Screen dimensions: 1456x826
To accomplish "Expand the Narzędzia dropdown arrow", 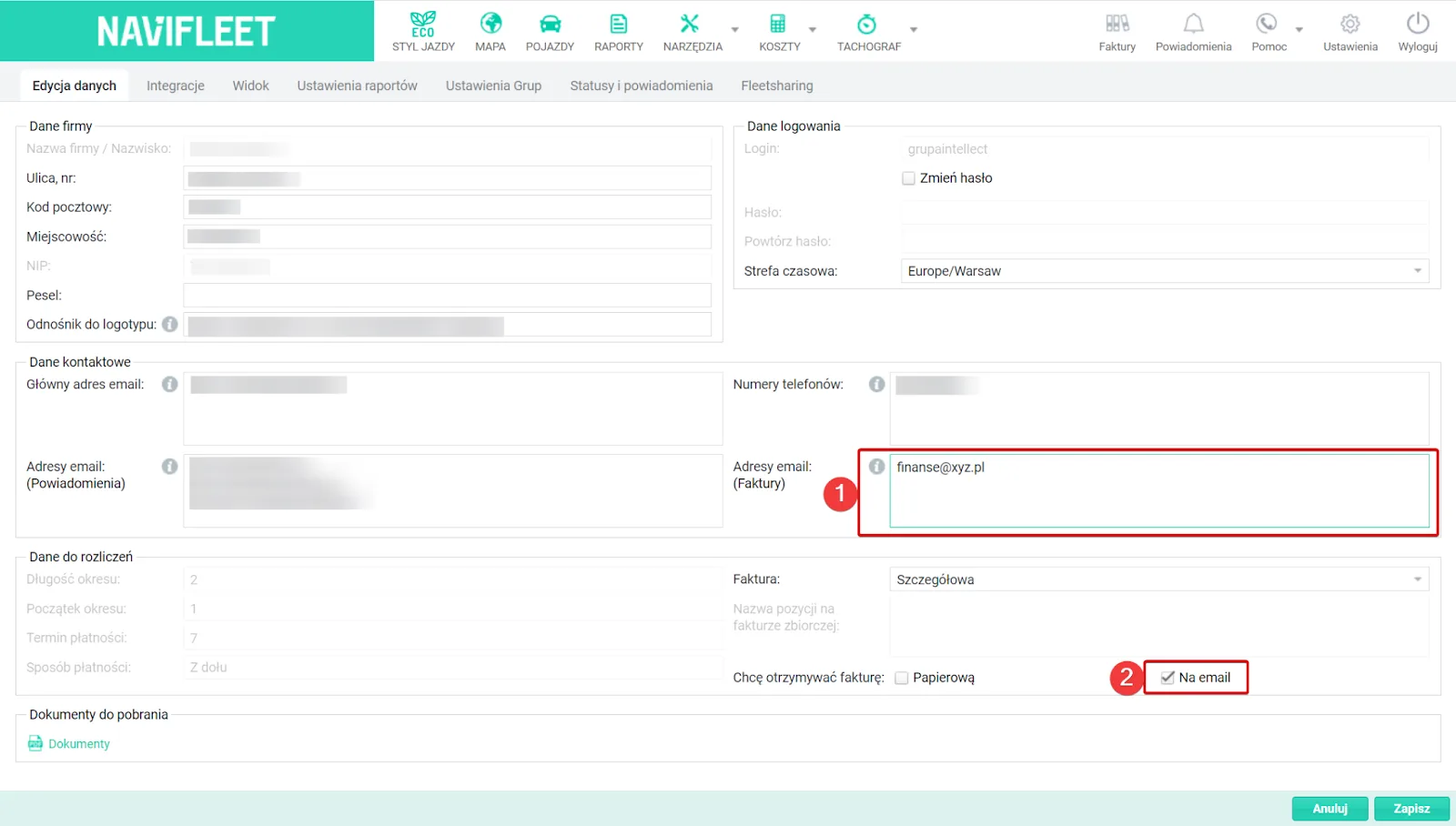I will 735,29.
